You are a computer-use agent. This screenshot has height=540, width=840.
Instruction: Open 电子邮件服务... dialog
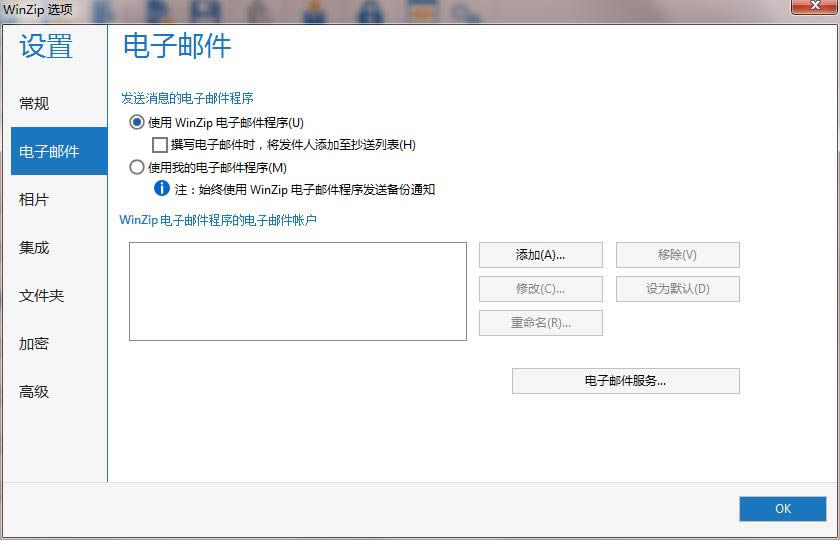pos(626,381)
